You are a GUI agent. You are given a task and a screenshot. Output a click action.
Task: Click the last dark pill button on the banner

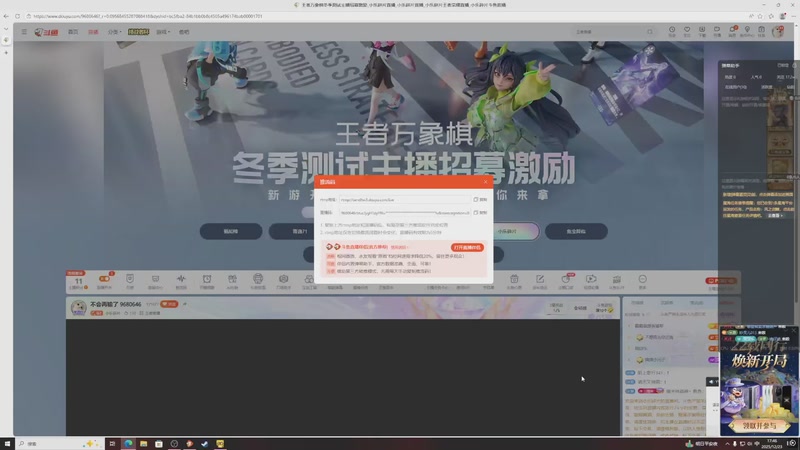(576, 231)
